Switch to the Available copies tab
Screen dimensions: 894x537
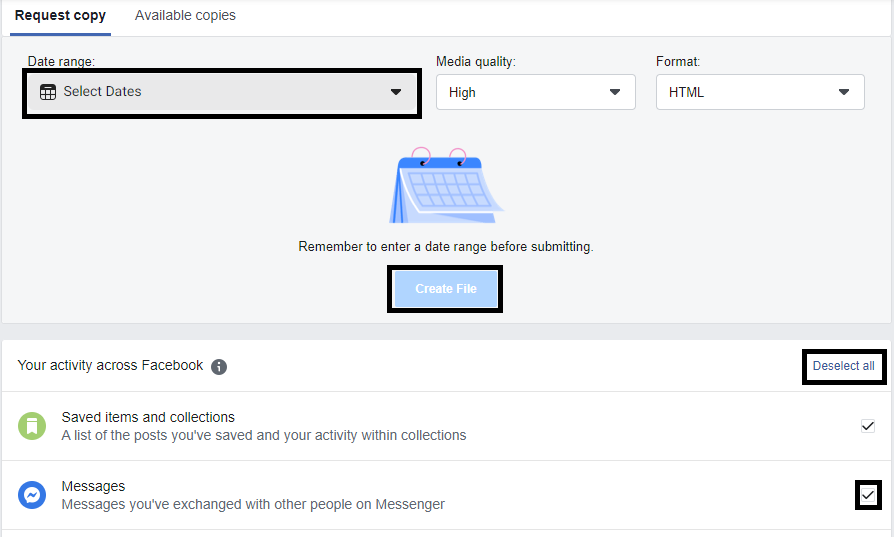click(185, 16)
